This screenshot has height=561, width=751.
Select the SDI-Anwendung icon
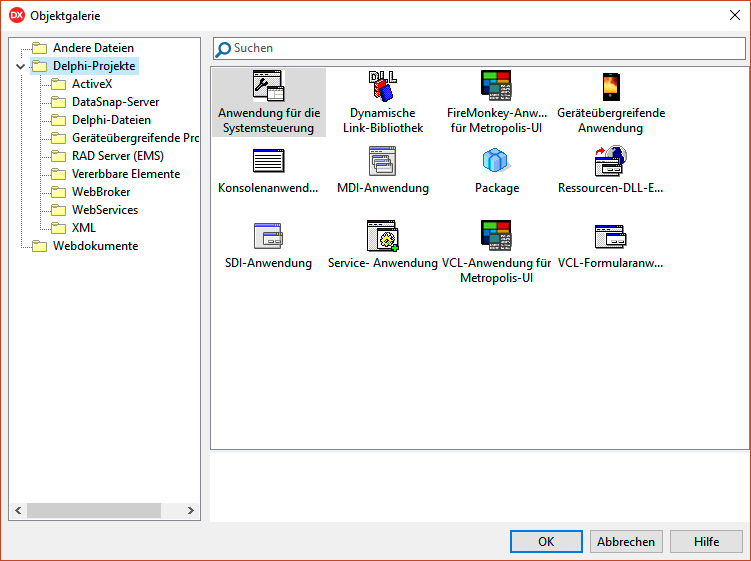(x=268, y=236)
